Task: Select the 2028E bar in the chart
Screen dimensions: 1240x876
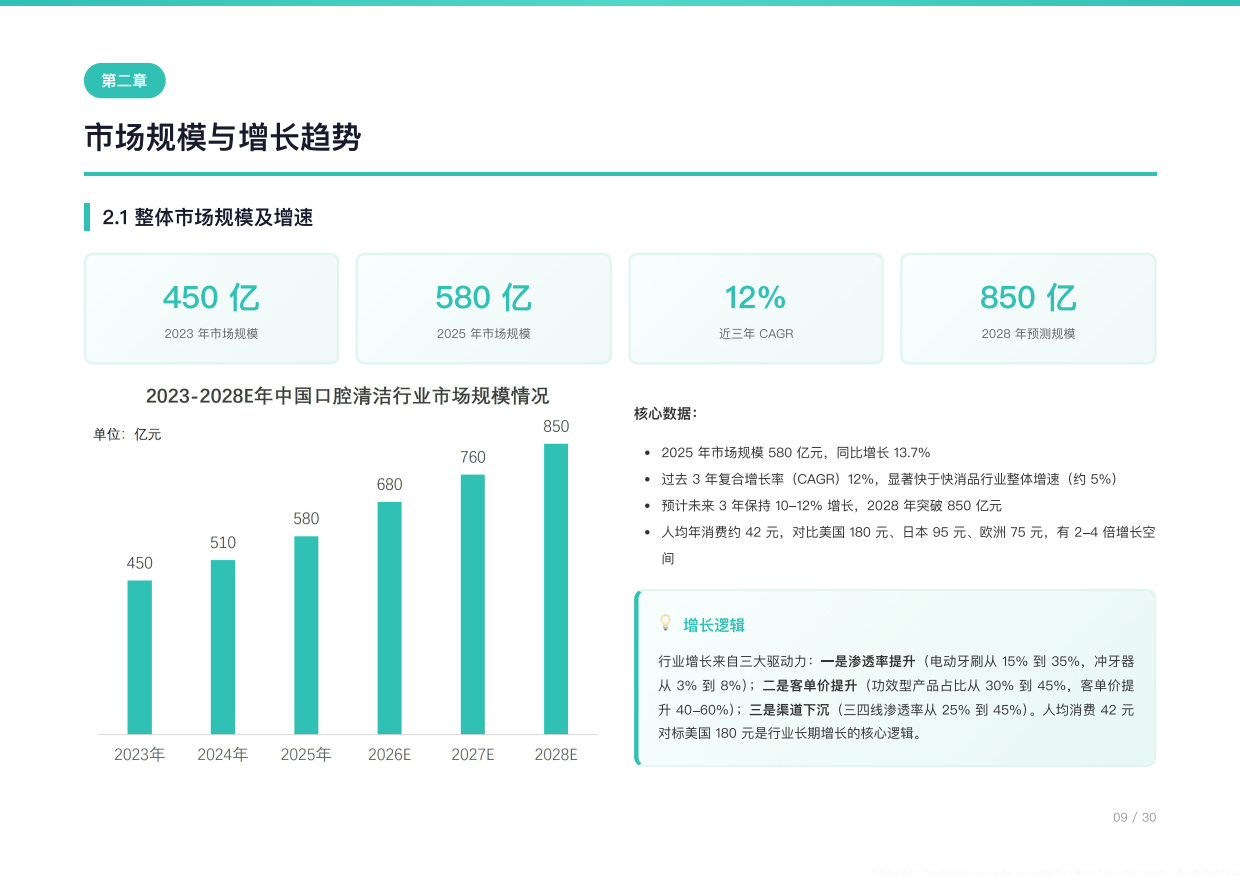Action: [x=556, y=589]
